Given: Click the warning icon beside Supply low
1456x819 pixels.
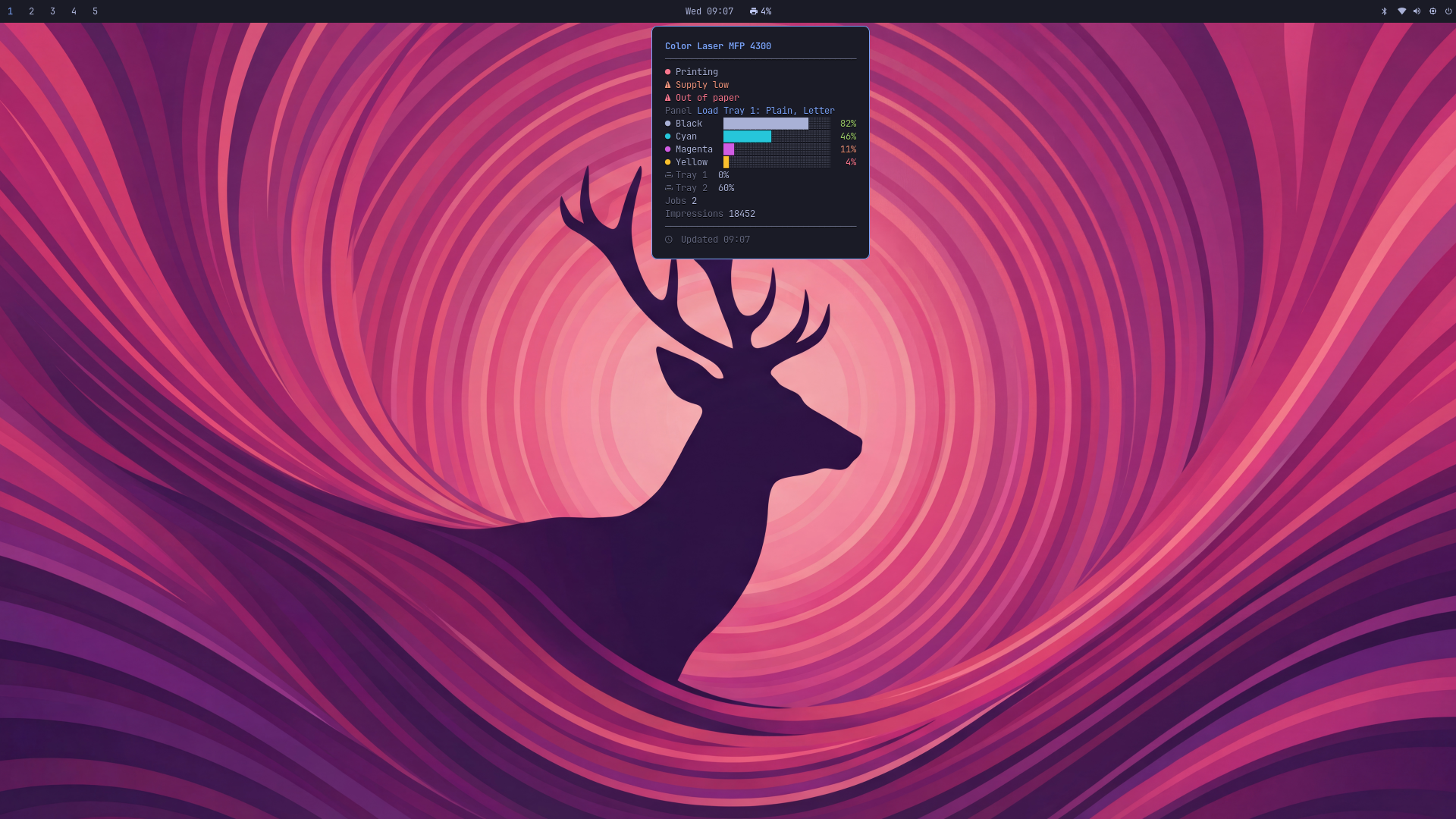Looking at the screenshot, I should pyautogui.click(x=668, y=85).
